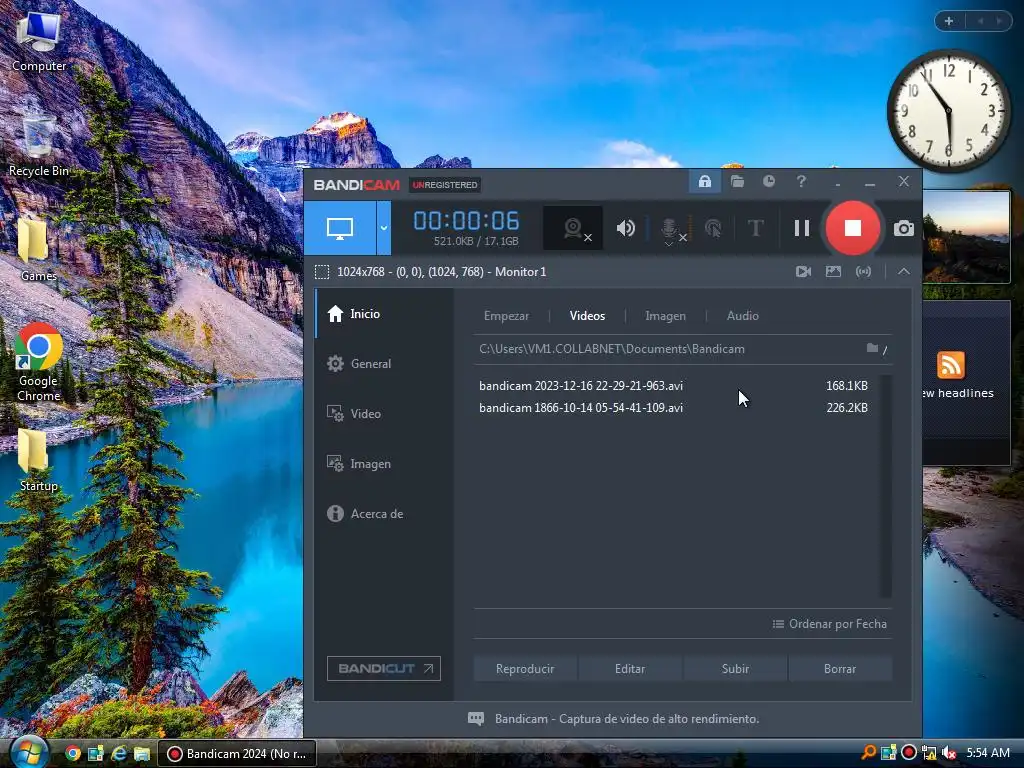Viewport: 1024px width, 768px height.
Task: Open the Acerca de section
Action: tap(384, 514)
